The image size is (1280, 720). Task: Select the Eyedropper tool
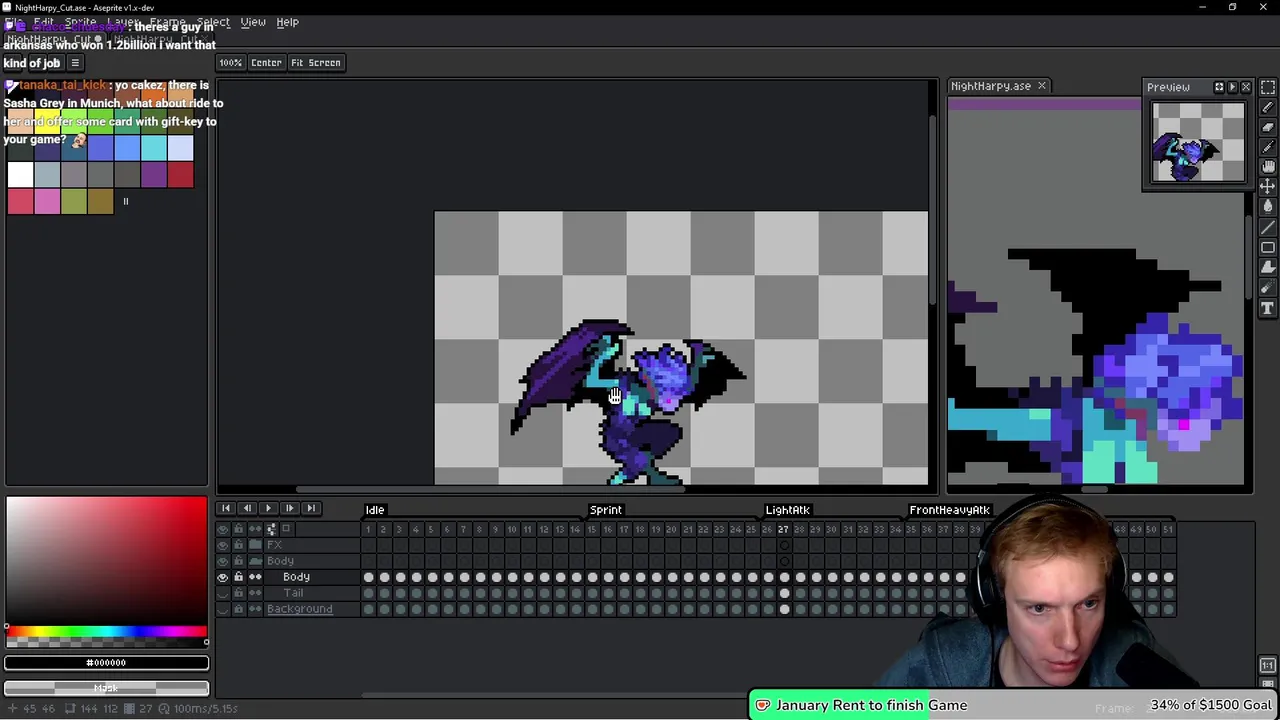point(1268,147)
